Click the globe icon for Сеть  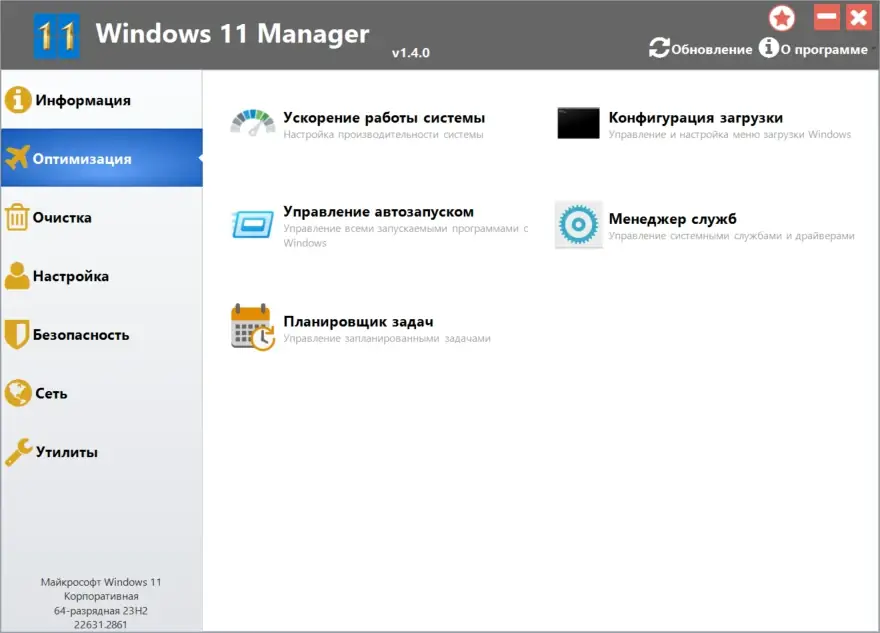tap(18, 393)
